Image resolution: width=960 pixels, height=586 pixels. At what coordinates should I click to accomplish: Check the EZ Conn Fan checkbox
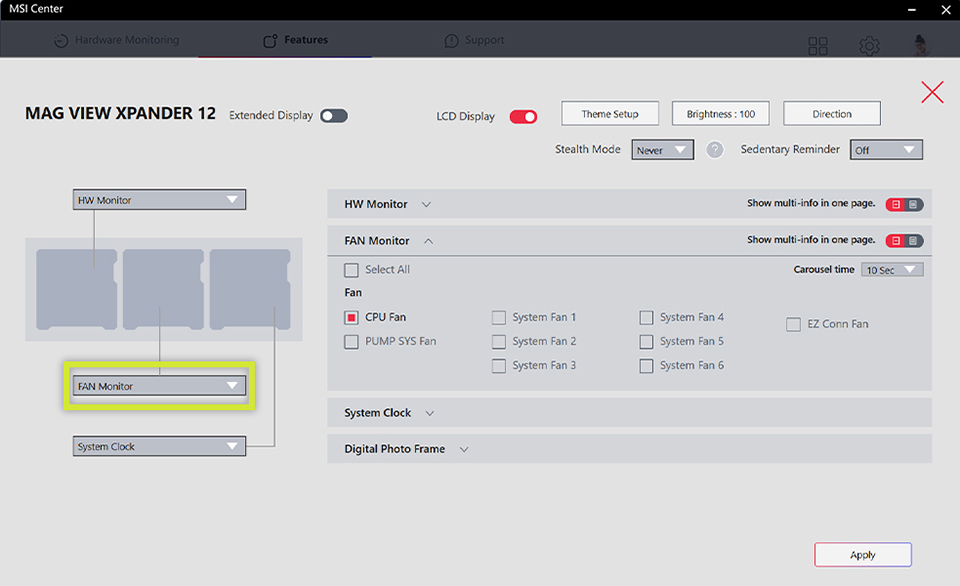click(x=793, y=324)
